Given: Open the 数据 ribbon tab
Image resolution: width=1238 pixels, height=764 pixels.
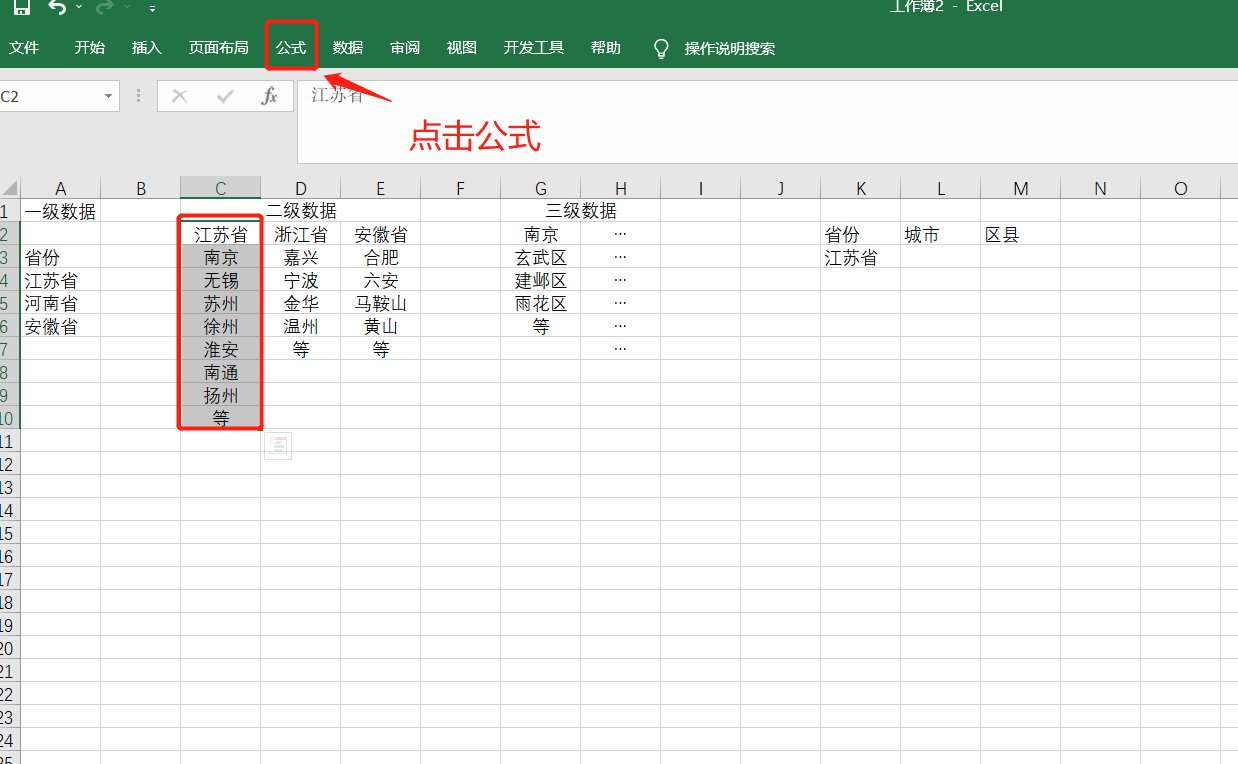Looking at the screenshot, I should coord(347,47).
